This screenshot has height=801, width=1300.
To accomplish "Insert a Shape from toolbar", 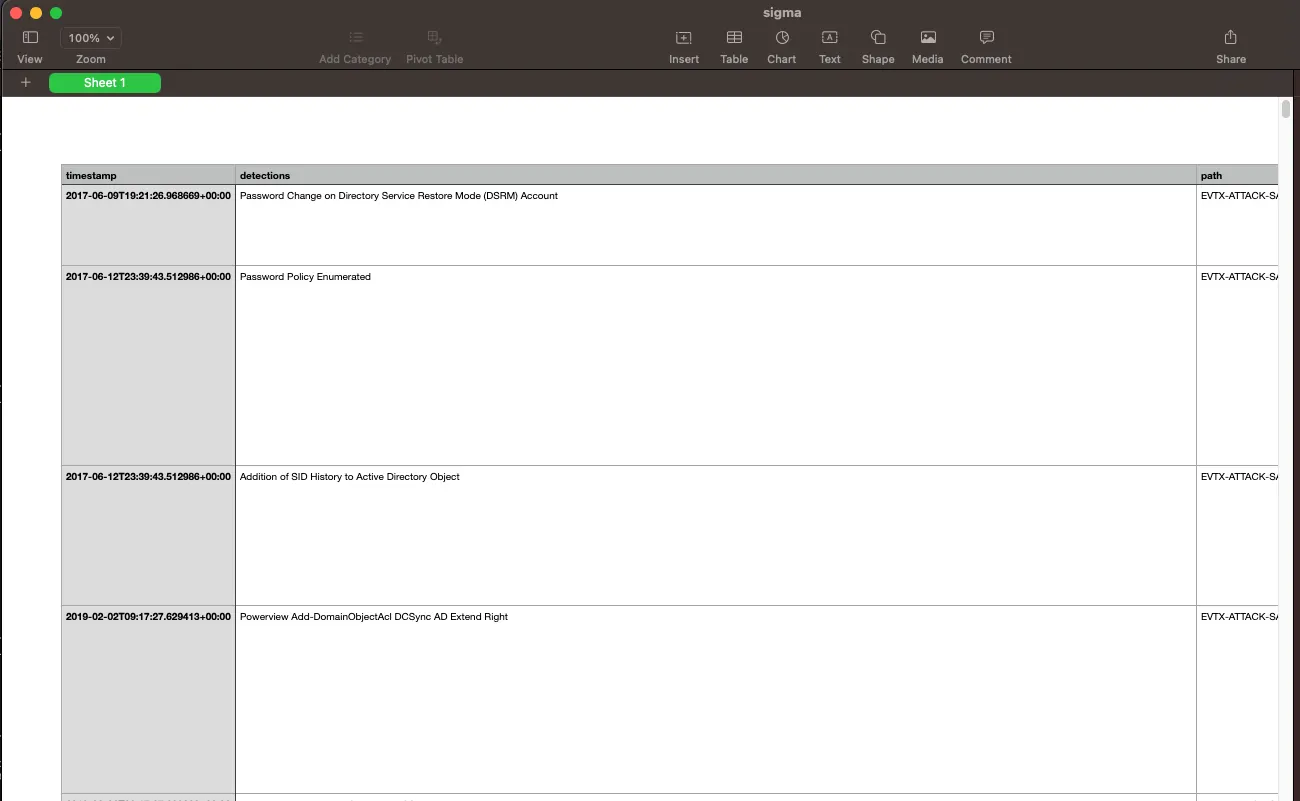I will (878, 38).
